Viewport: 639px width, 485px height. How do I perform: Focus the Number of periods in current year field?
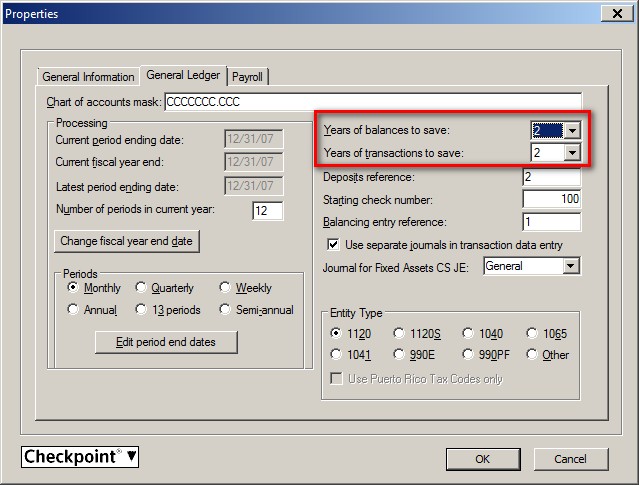click(267, 211)
